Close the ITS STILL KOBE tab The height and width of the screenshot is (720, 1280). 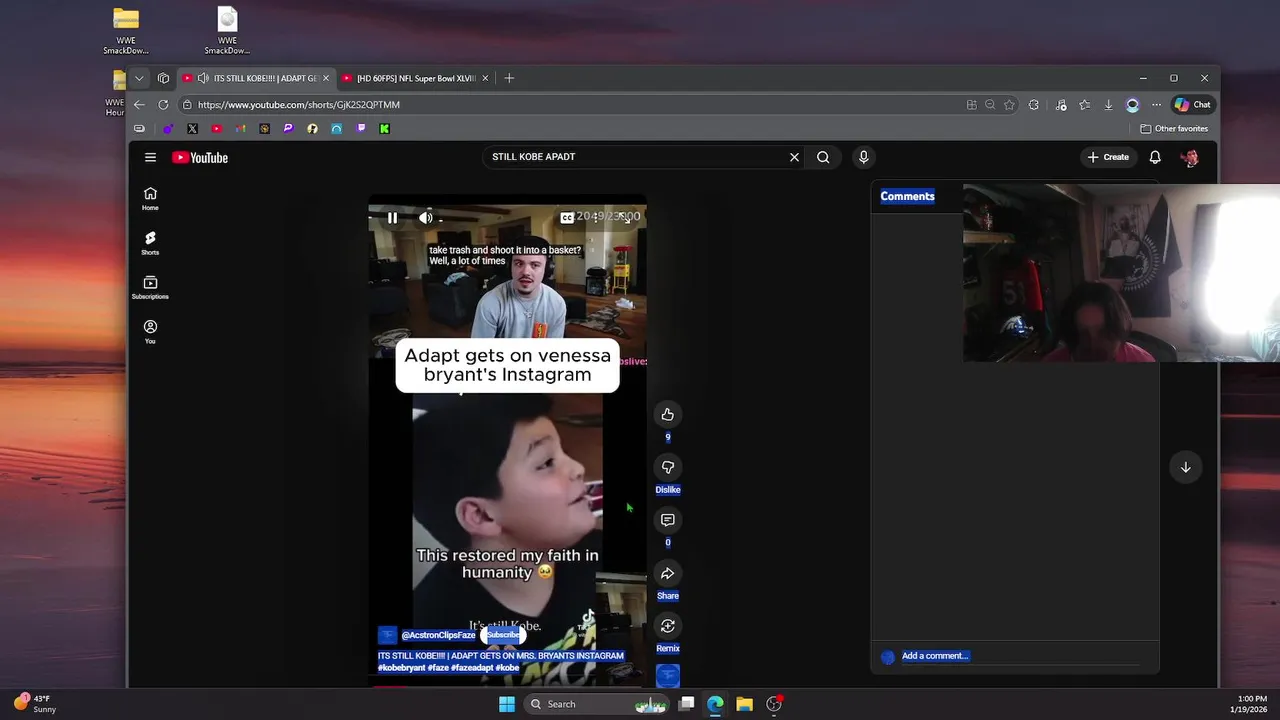point(325,78)
